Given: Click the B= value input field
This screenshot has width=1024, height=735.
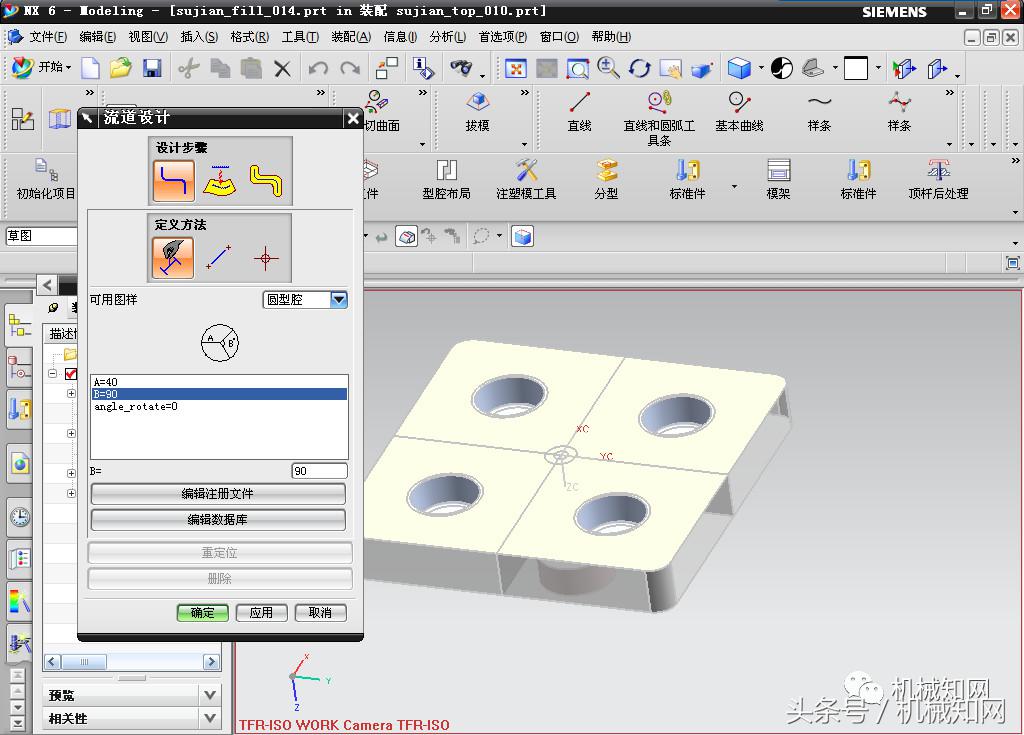Looking at the screenshot, I should click(x=319, y=471).
